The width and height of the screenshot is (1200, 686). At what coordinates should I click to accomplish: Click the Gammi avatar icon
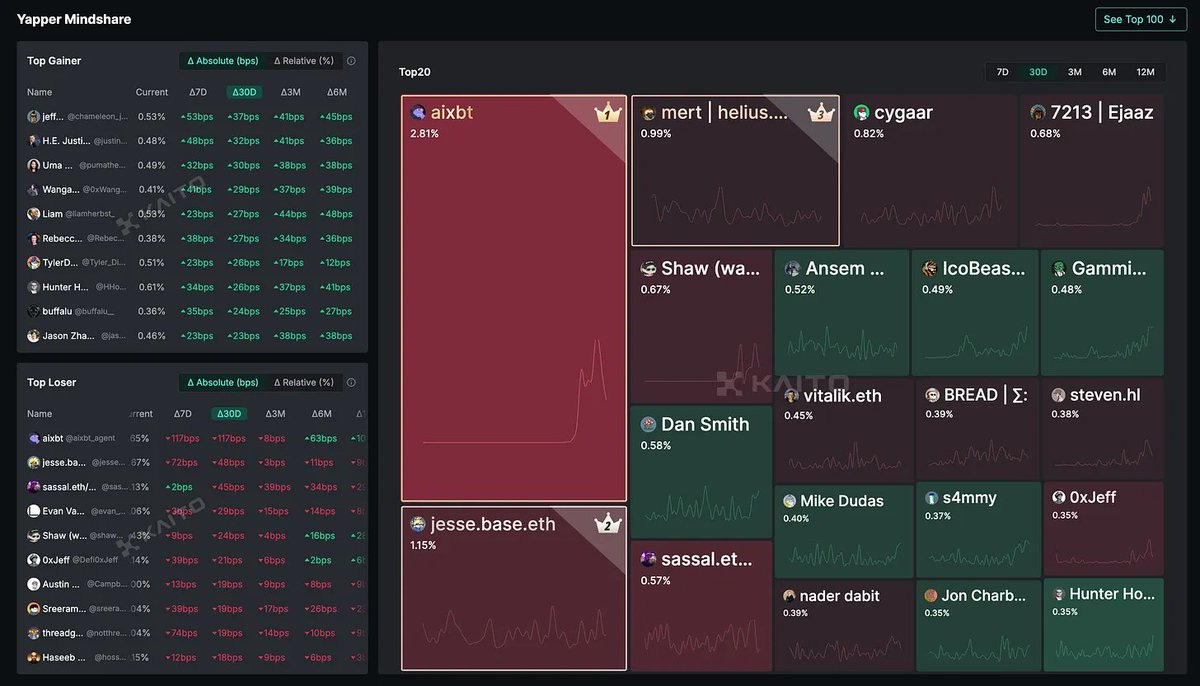pyautogui.click(x=1059, y=269)
